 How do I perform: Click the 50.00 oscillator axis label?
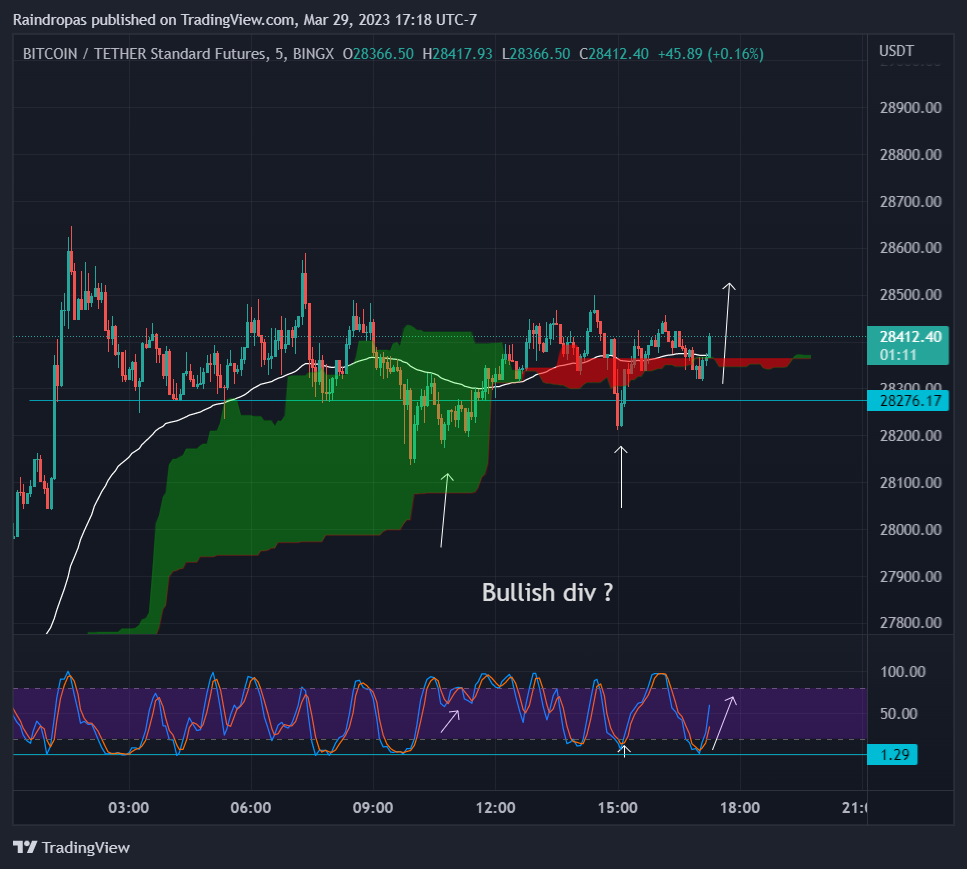pos(899,714)
